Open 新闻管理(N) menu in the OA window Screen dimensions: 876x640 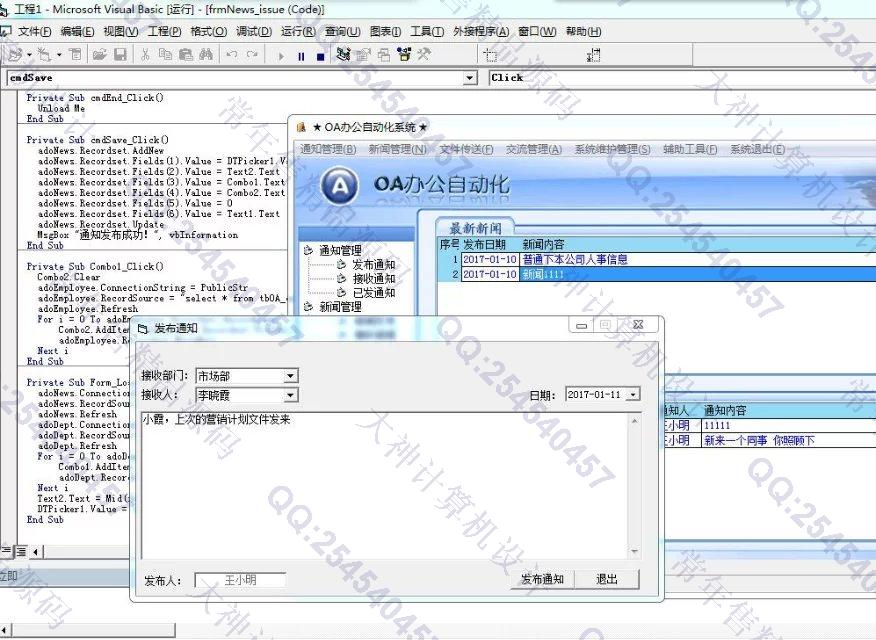(x=397, y=149)
